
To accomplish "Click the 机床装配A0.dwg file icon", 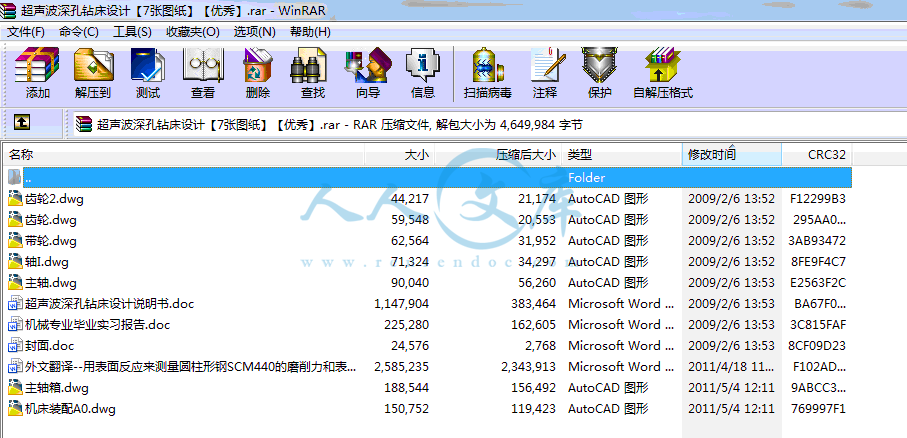I will point(15,409).
